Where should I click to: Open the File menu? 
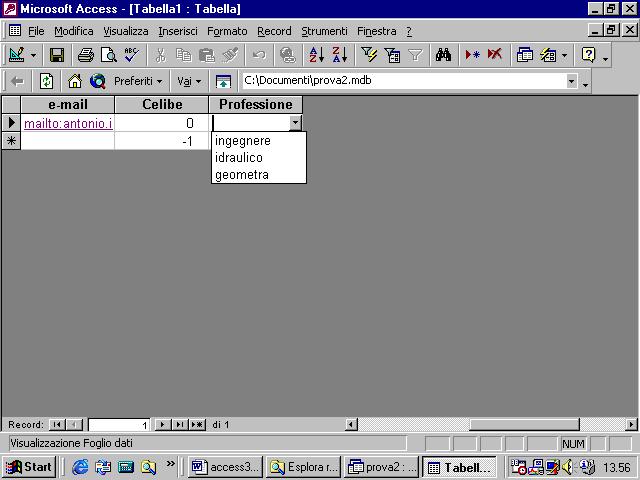(x=36, y=31)
